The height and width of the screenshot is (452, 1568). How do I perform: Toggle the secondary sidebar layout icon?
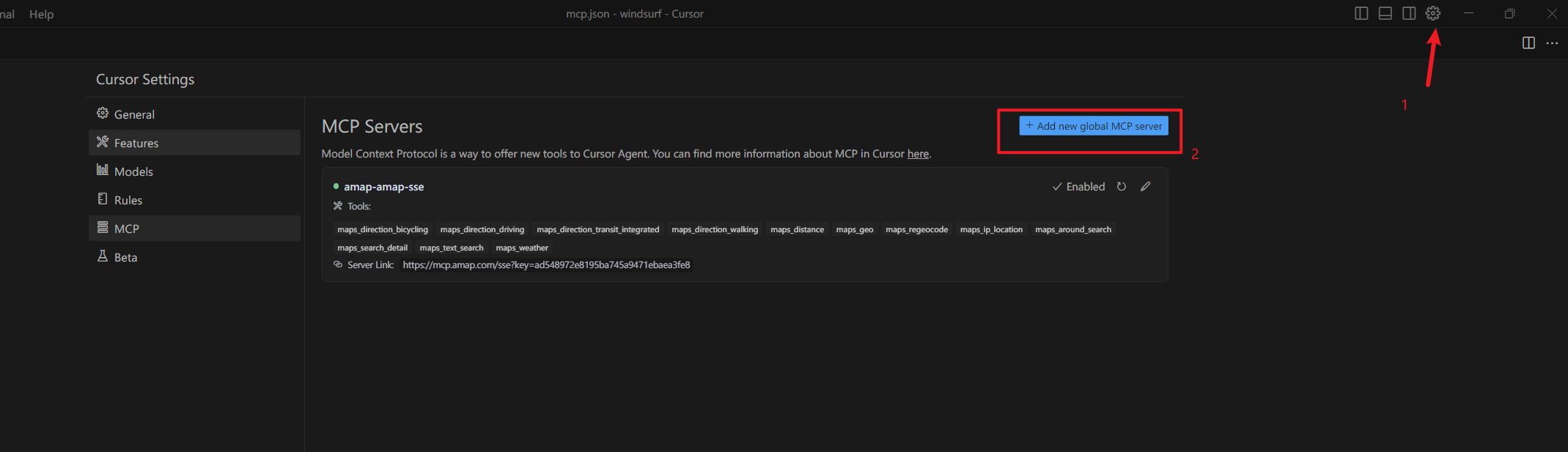[x=1409, y=13]
